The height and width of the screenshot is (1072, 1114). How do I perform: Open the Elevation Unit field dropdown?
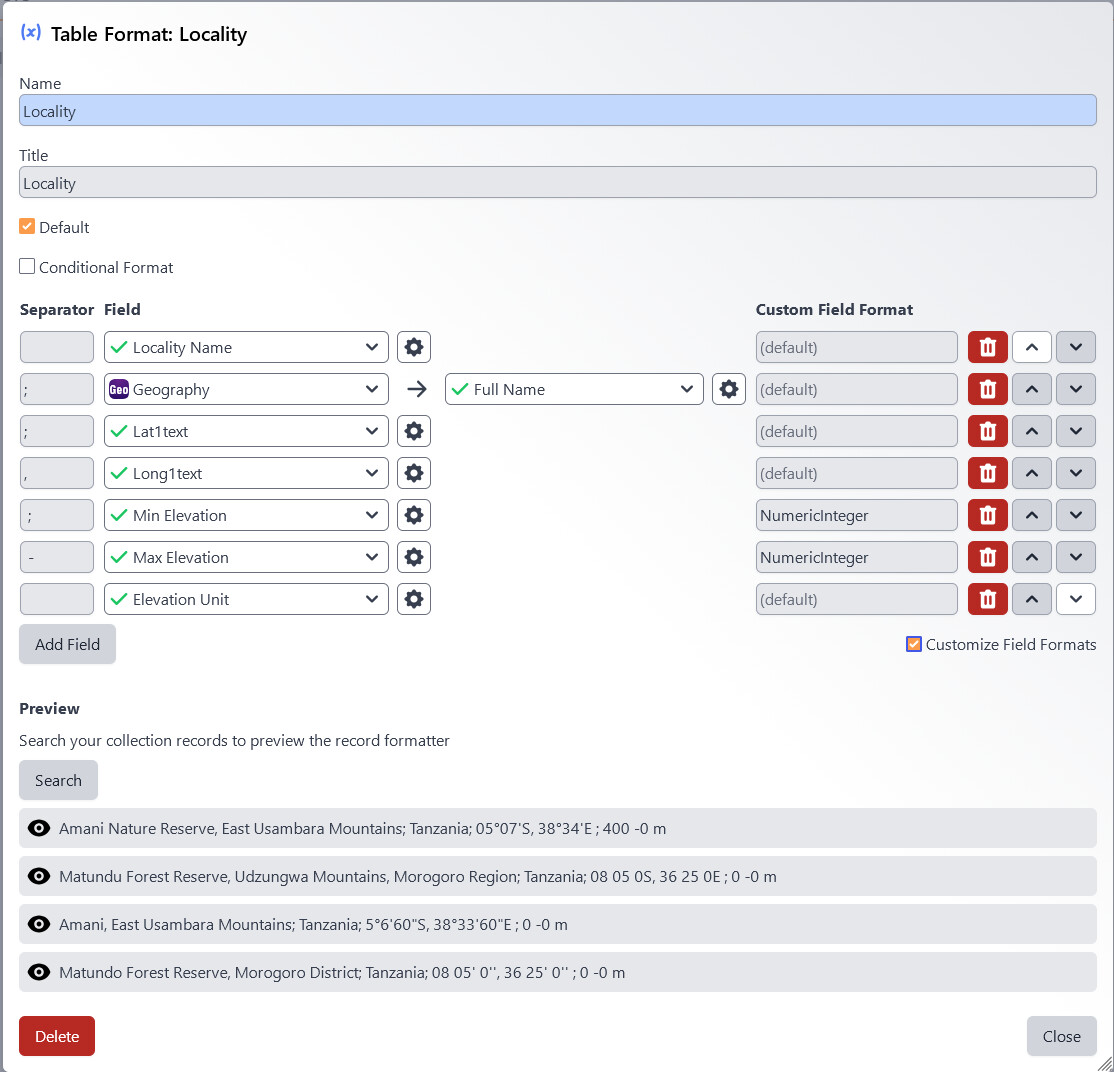pos(246,599)
